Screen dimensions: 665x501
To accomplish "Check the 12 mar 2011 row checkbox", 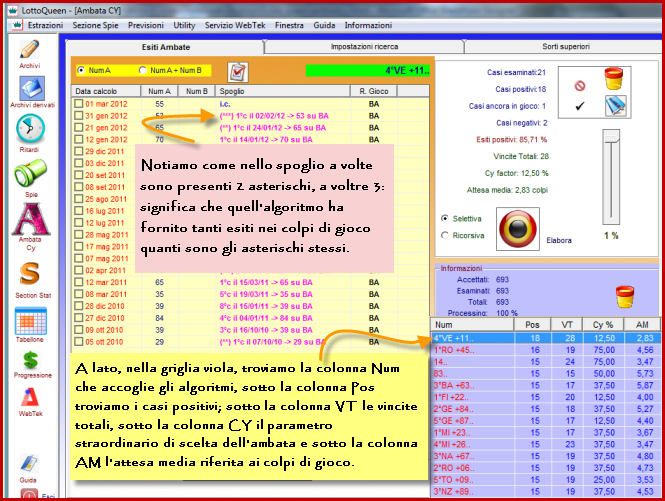I will pos(78,282).
